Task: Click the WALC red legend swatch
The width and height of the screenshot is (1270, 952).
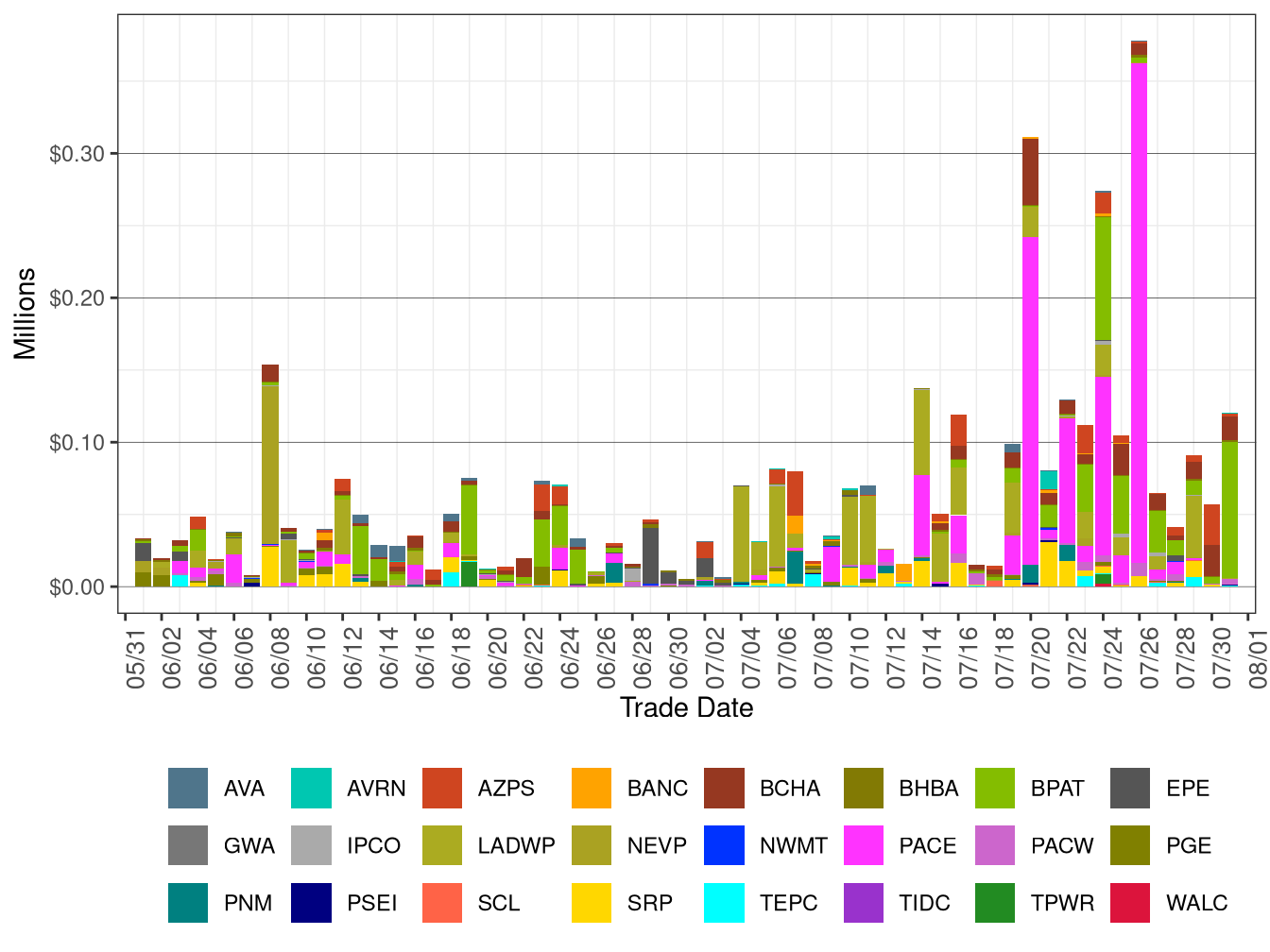Action: (1130, 903)
